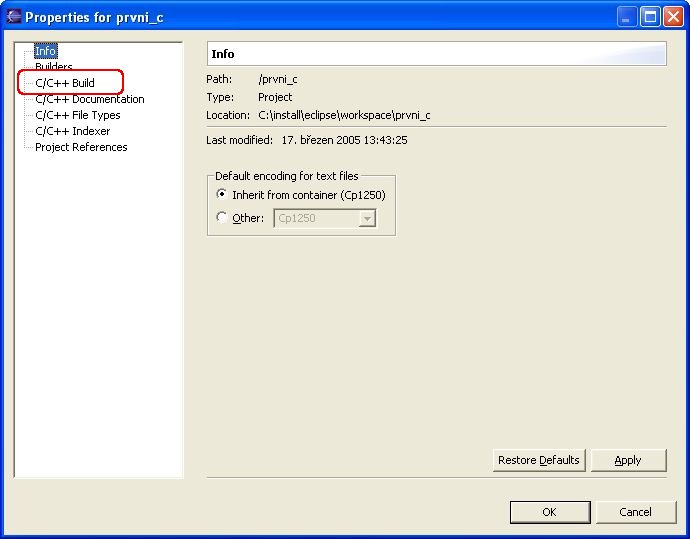Minimize the Properties dialog window
Image resolution: width=690 pixels, height=539 pixels.
(627, 17)
